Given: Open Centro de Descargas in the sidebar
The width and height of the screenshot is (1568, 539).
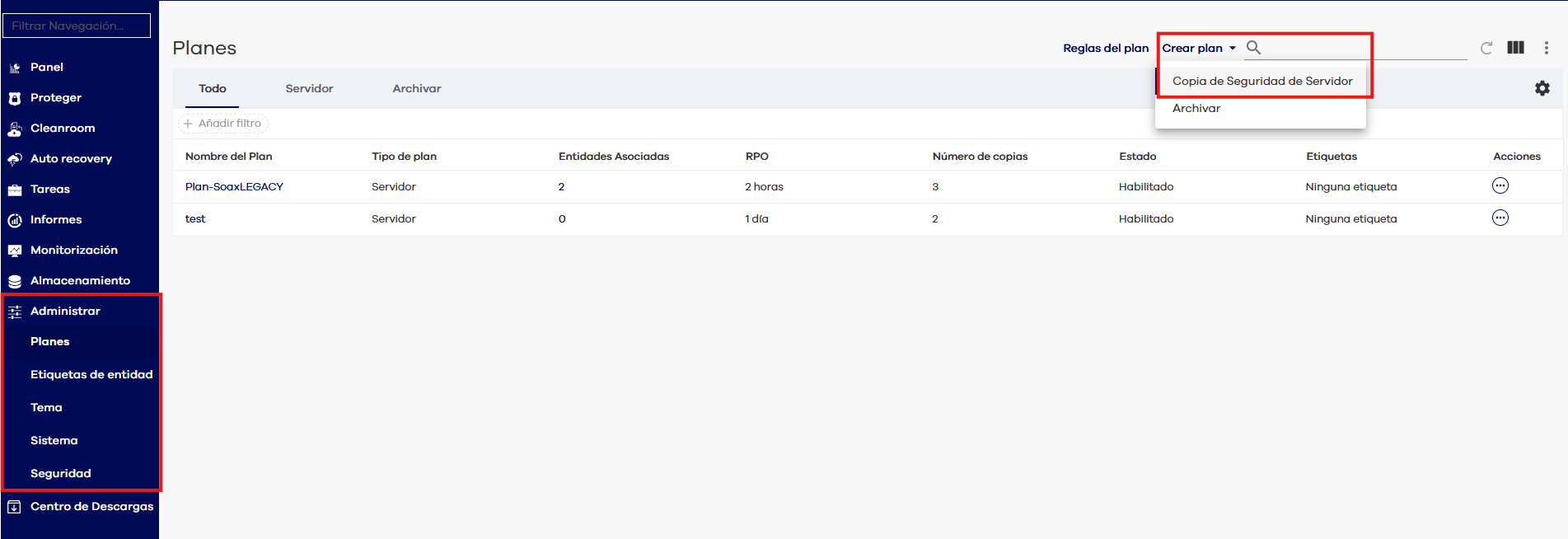Looking at the screenshot, I should [x=91, y=506].
